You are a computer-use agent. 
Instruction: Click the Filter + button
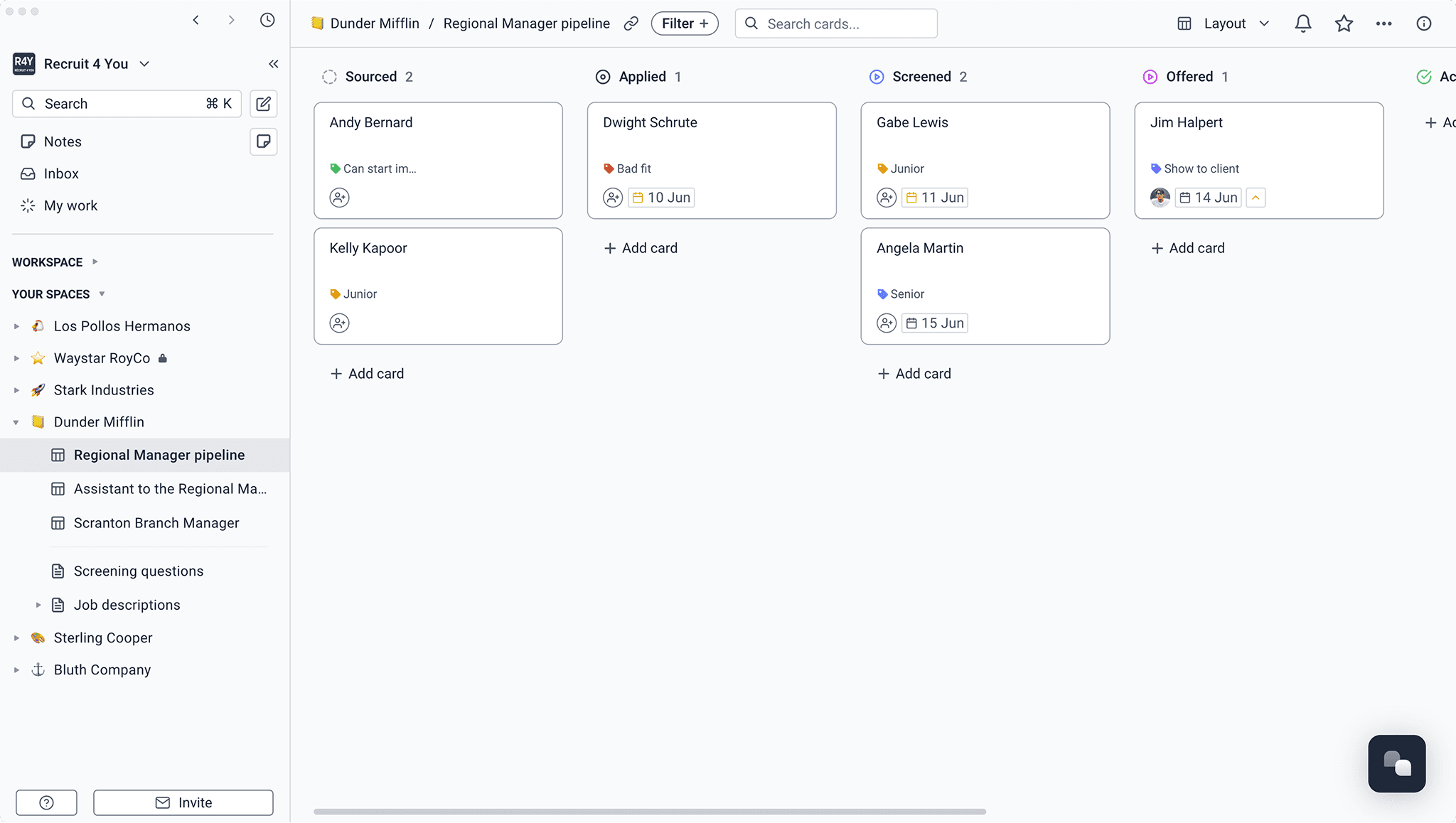(x=685, y=23)
